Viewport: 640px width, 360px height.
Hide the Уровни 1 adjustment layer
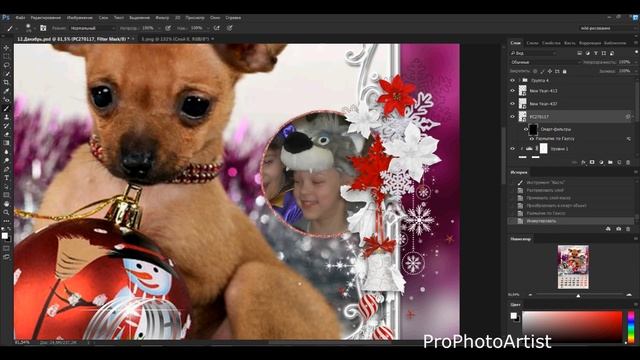513,149
